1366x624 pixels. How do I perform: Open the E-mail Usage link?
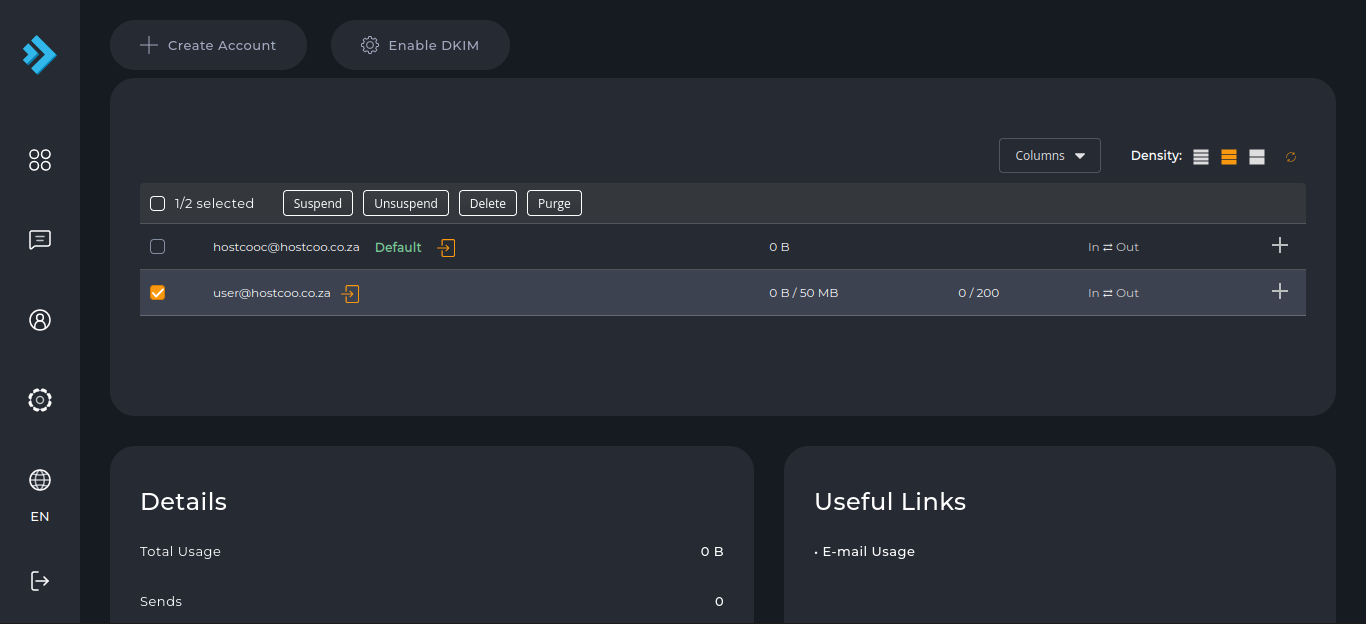(868, 551)
